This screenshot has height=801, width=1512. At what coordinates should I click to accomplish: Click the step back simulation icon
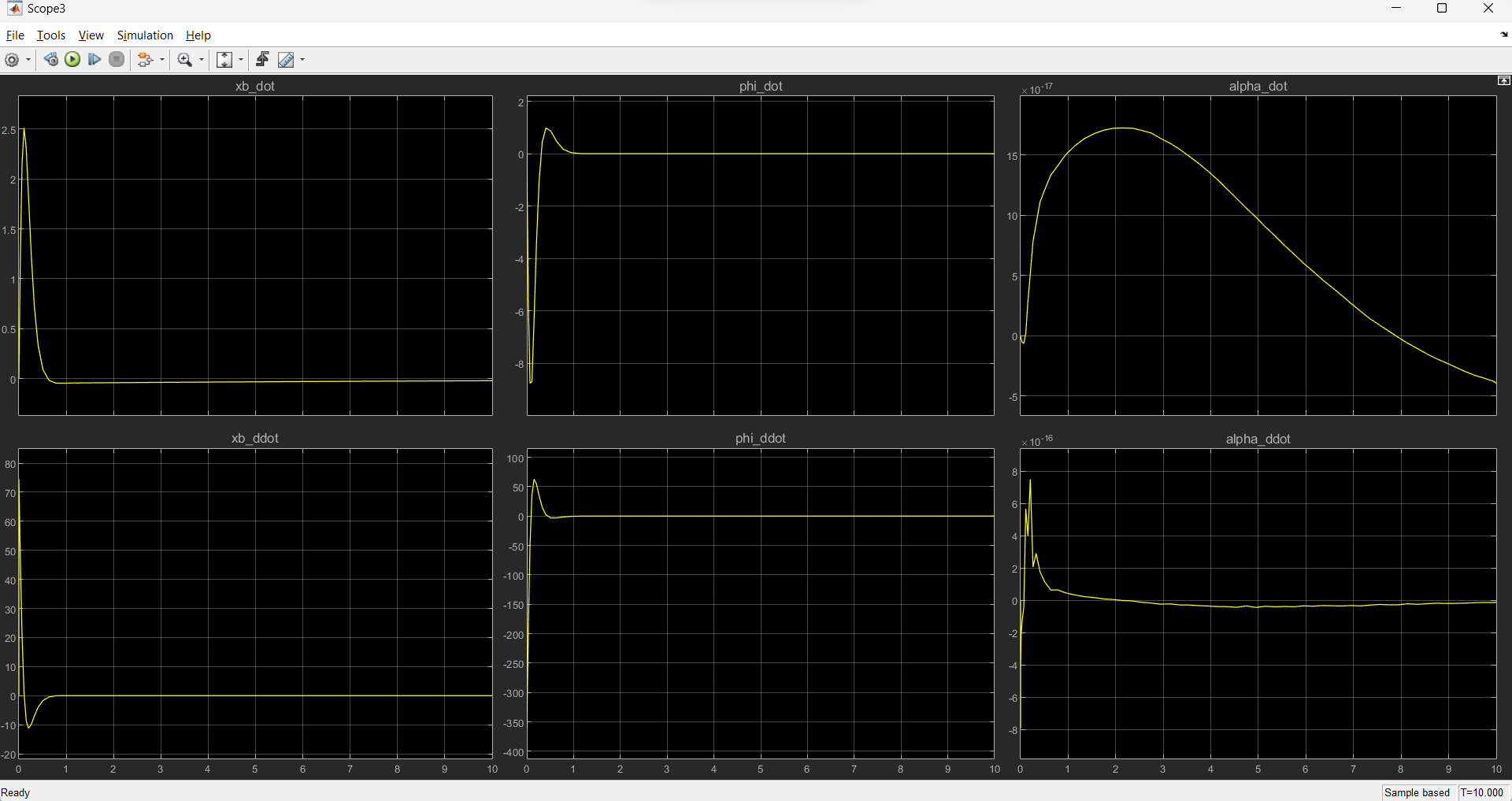tap(50, 60)
